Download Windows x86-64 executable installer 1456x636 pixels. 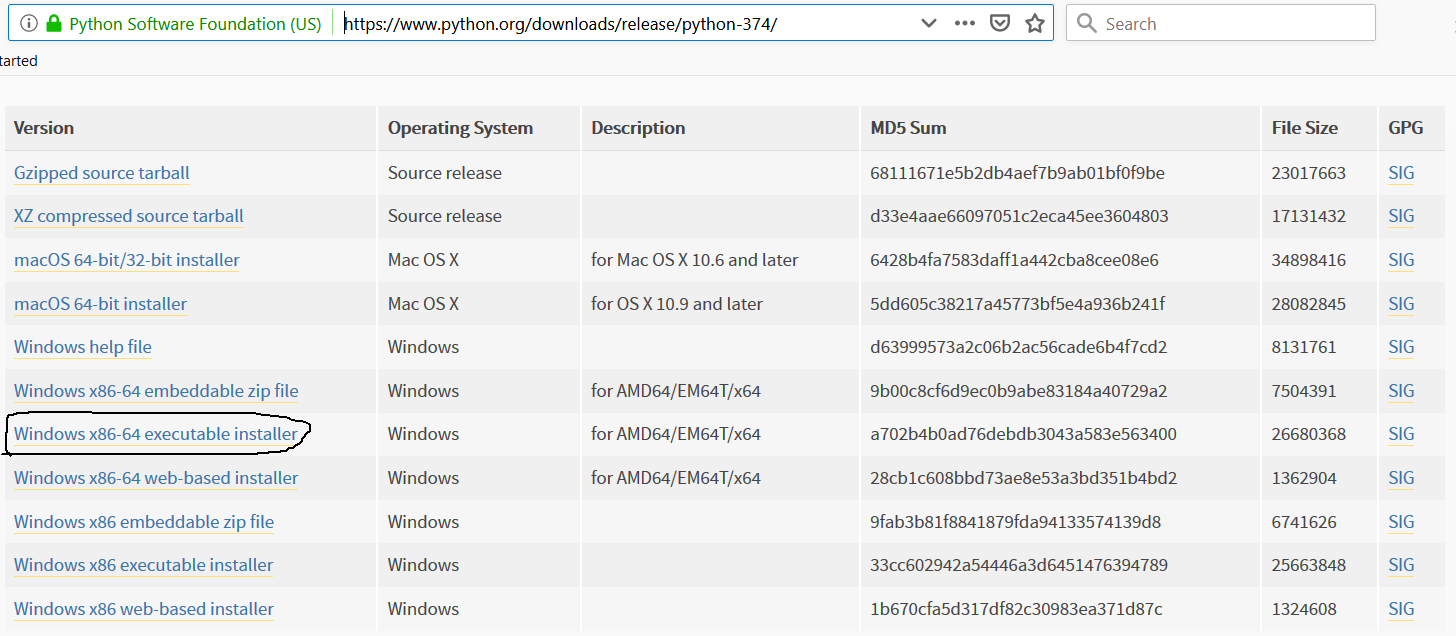click(x=156, y=434)
